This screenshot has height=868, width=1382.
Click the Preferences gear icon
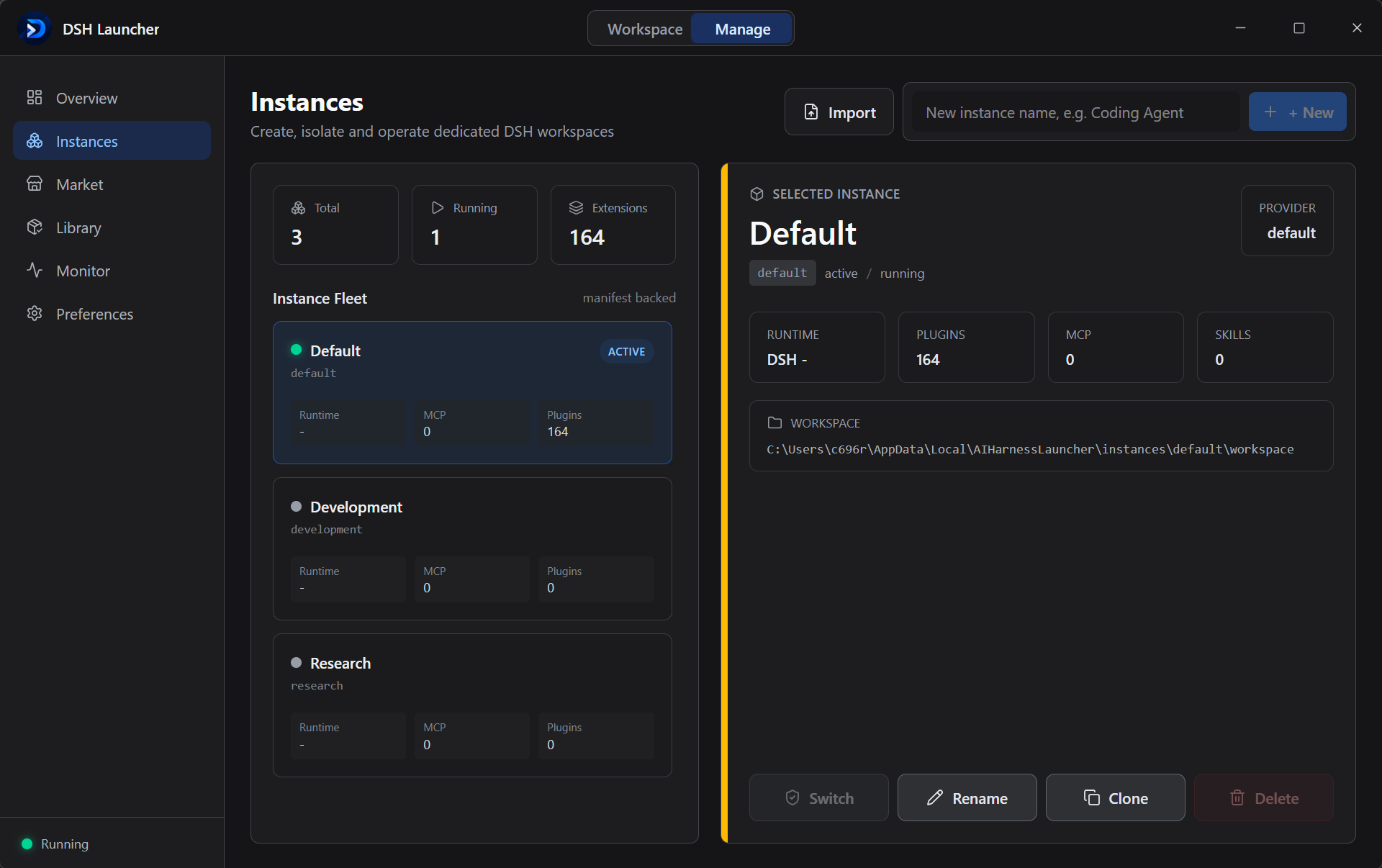[35, 314]
